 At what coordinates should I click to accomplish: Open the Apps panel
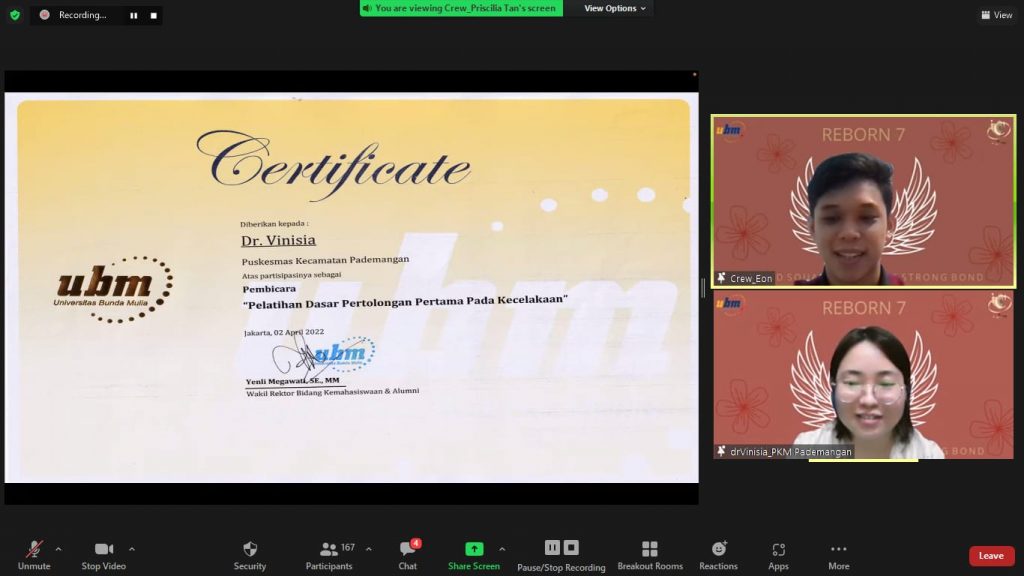tap(778, 556)
